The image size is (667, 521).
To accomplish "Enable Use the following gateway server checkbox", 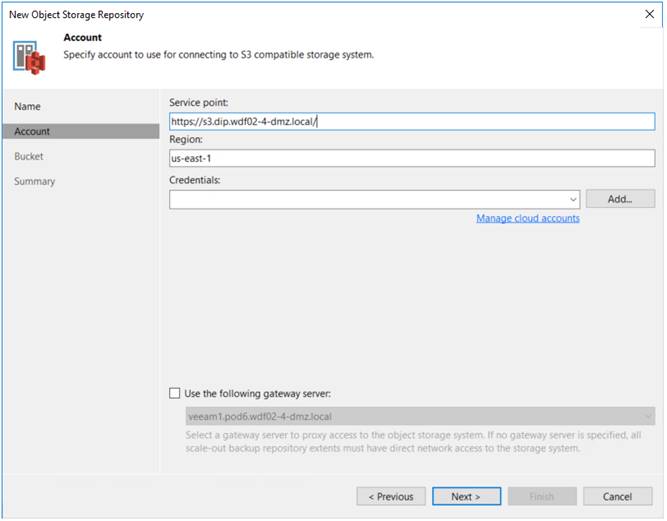I will pyautogui.click(x=175, y=394).
